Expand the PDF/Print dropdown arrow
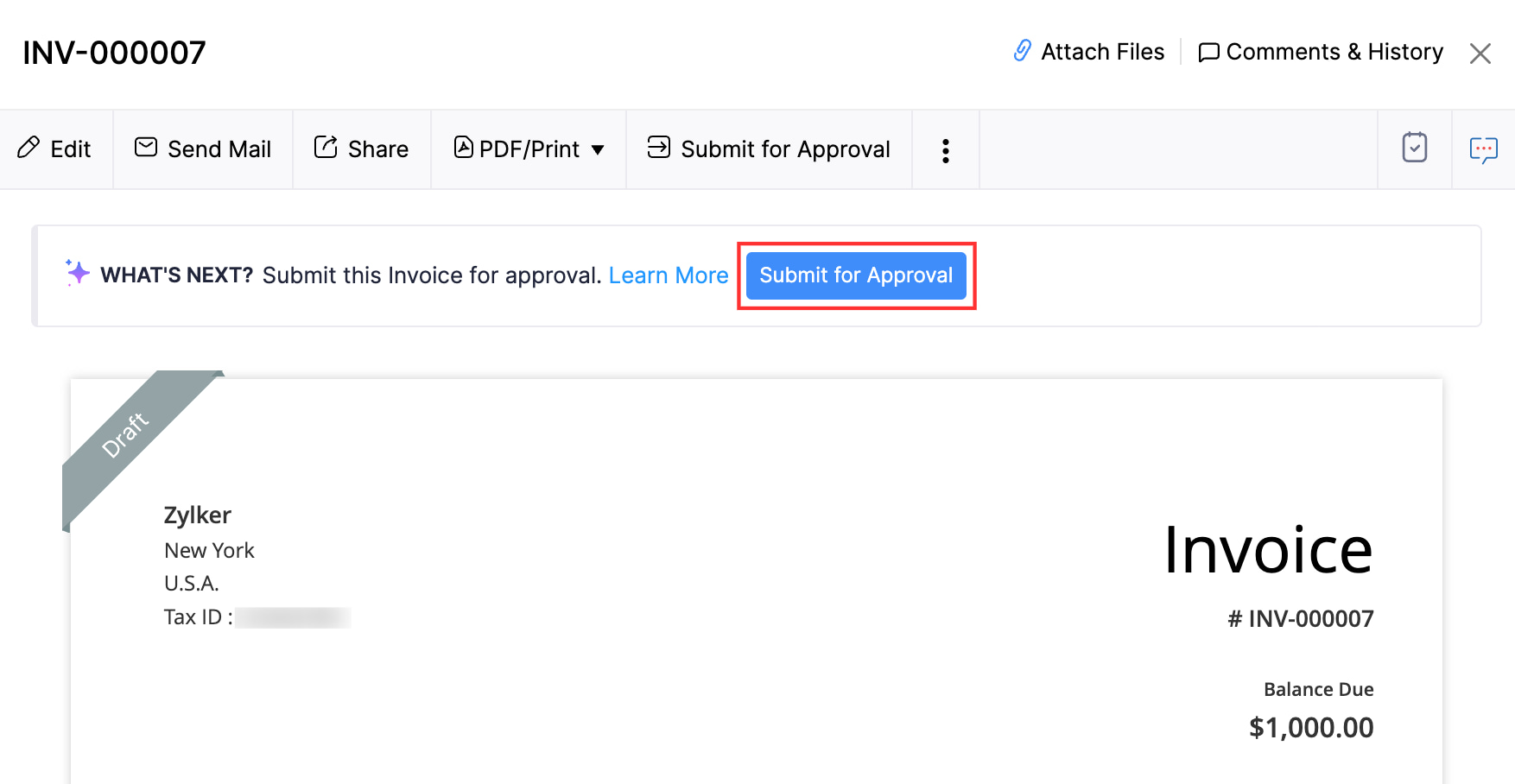Viewport: 1515px width, 784px height. pyautogui.click(x=599, y=149)
